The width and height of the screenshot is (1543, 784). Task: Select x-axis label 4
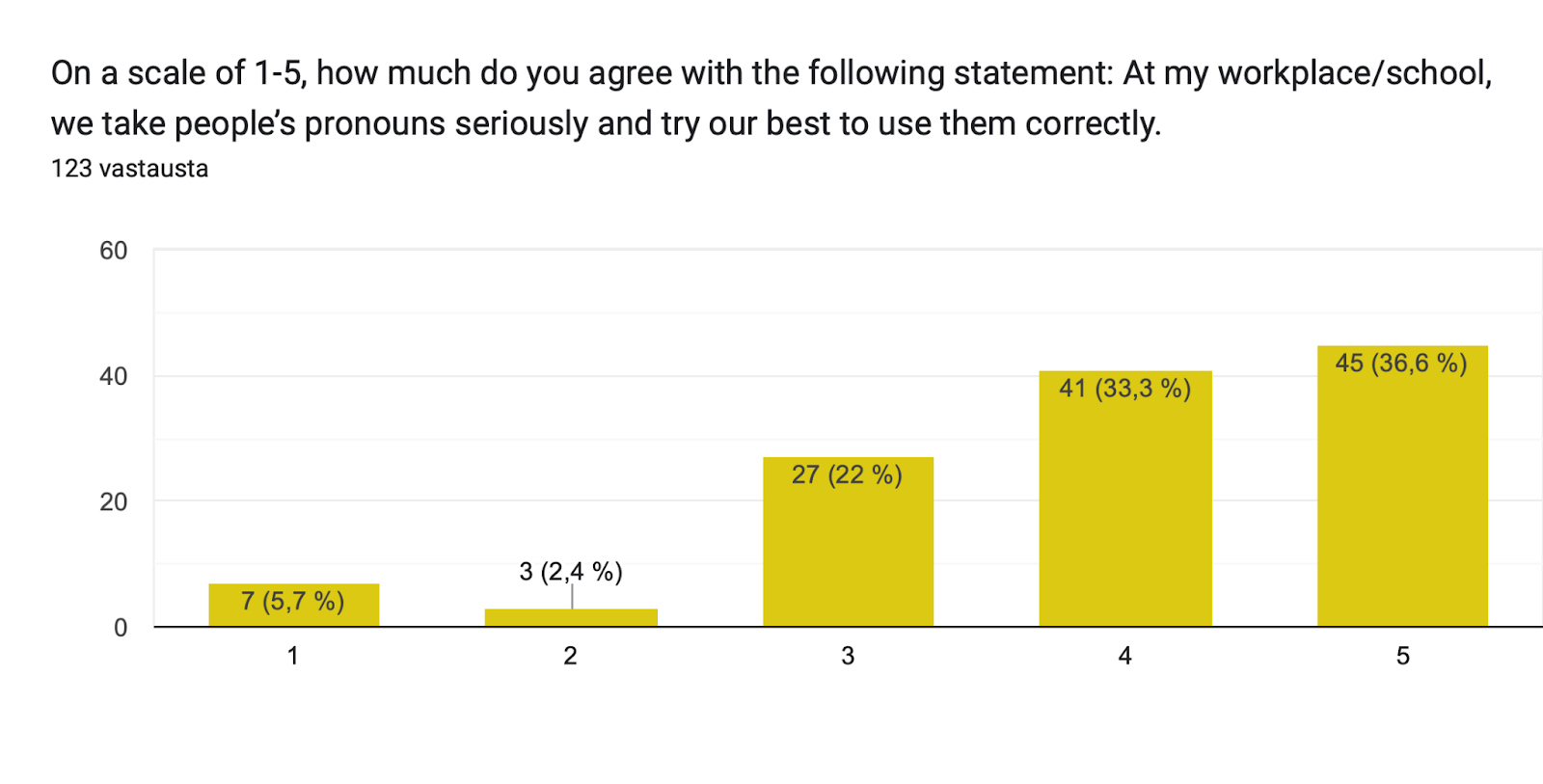[x=1124, y=657]
